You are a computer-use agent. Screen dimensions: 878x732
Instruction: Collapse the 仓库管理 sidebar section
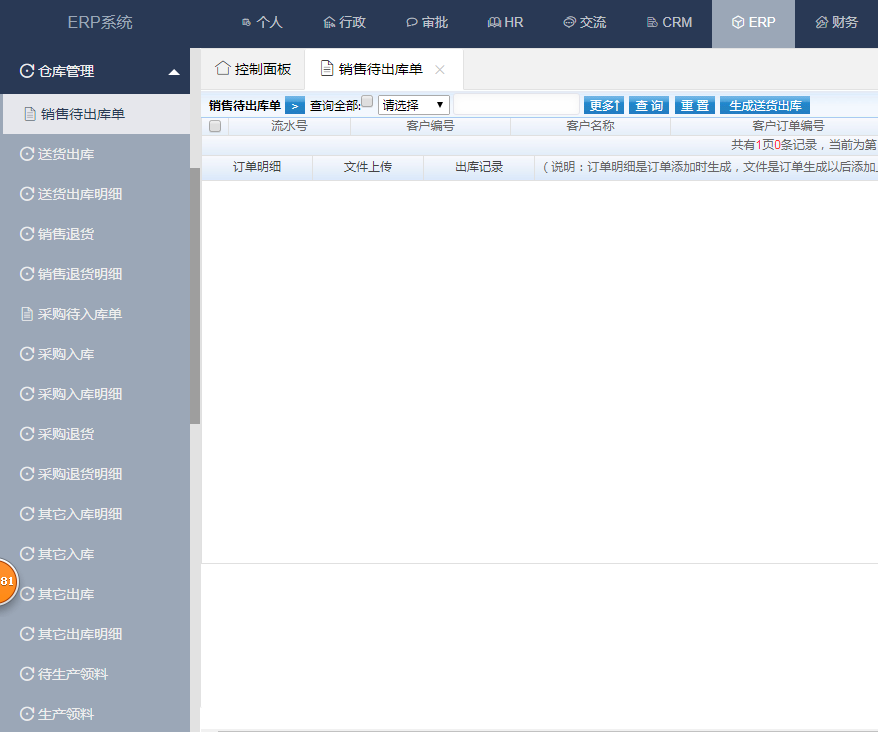point(174,72)
